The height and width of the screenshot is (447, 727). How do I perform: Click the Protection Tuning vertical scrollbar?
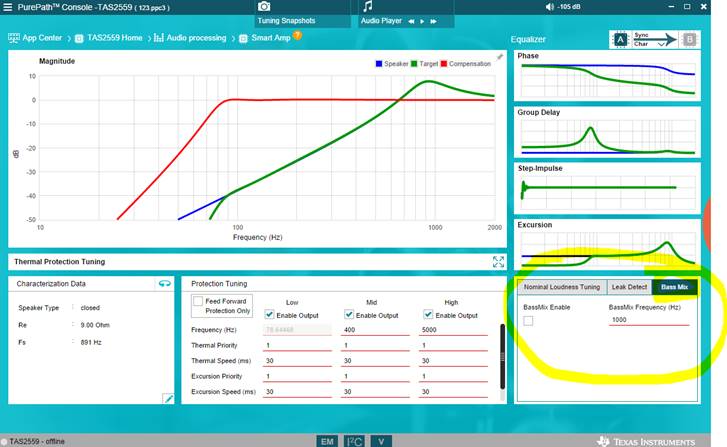pos(502,357)
